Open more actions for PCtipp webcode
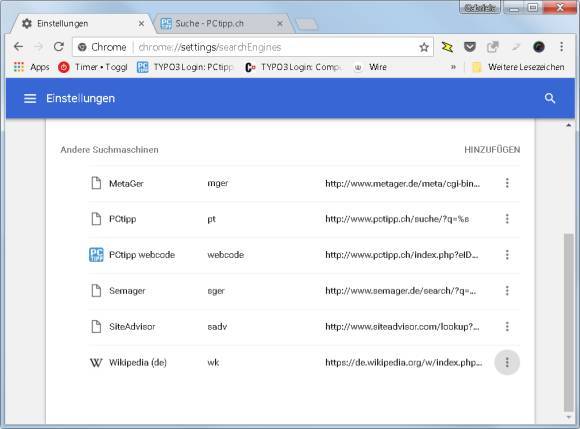The image size is (580, 429). pyautogui.click(x=507, y=255)
